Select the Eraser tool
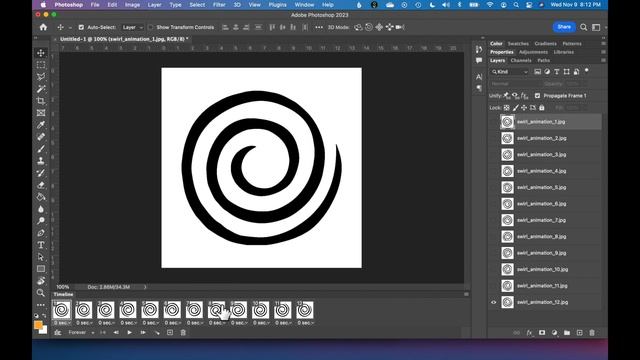 [x=41, y=185]
